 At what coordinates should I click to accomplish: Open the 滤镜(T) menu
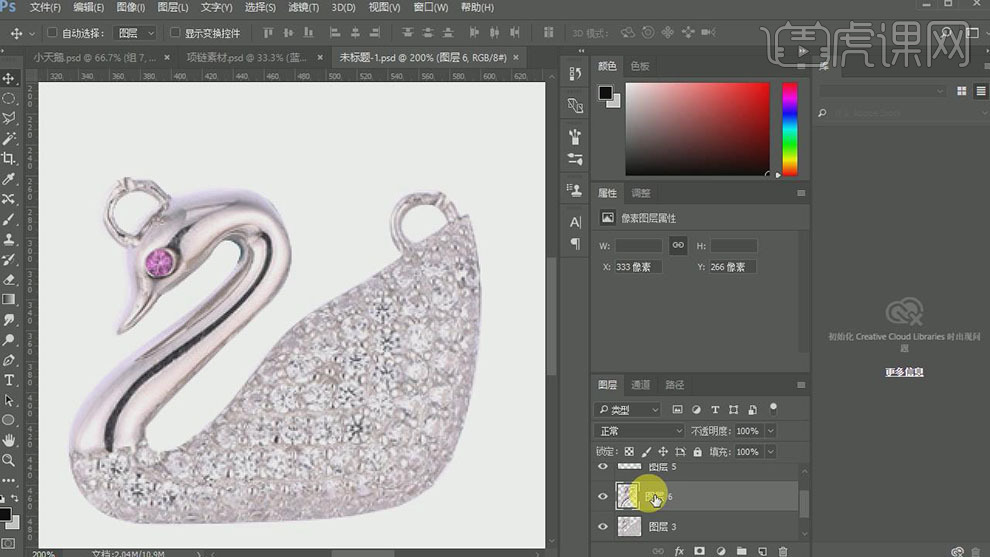pos(303,8)
